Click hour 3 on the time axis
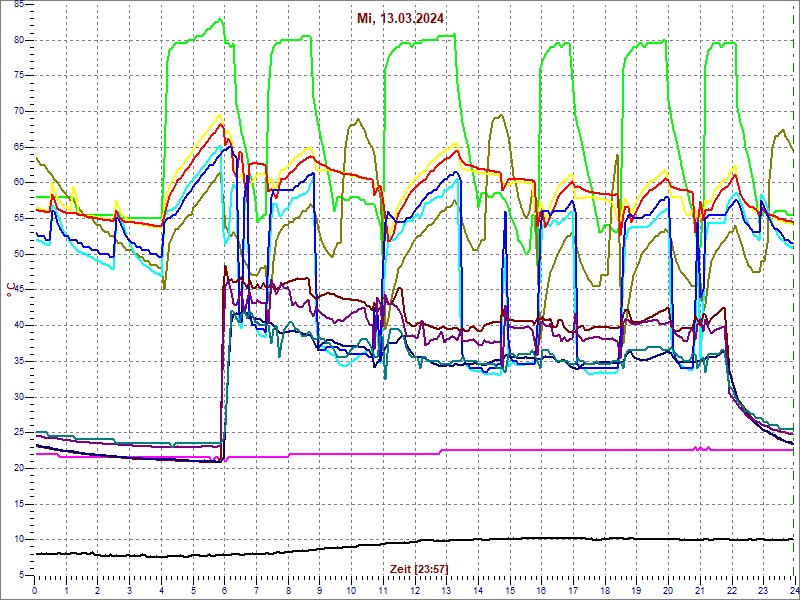Screen dimensions: 800x600 point(130,590)
